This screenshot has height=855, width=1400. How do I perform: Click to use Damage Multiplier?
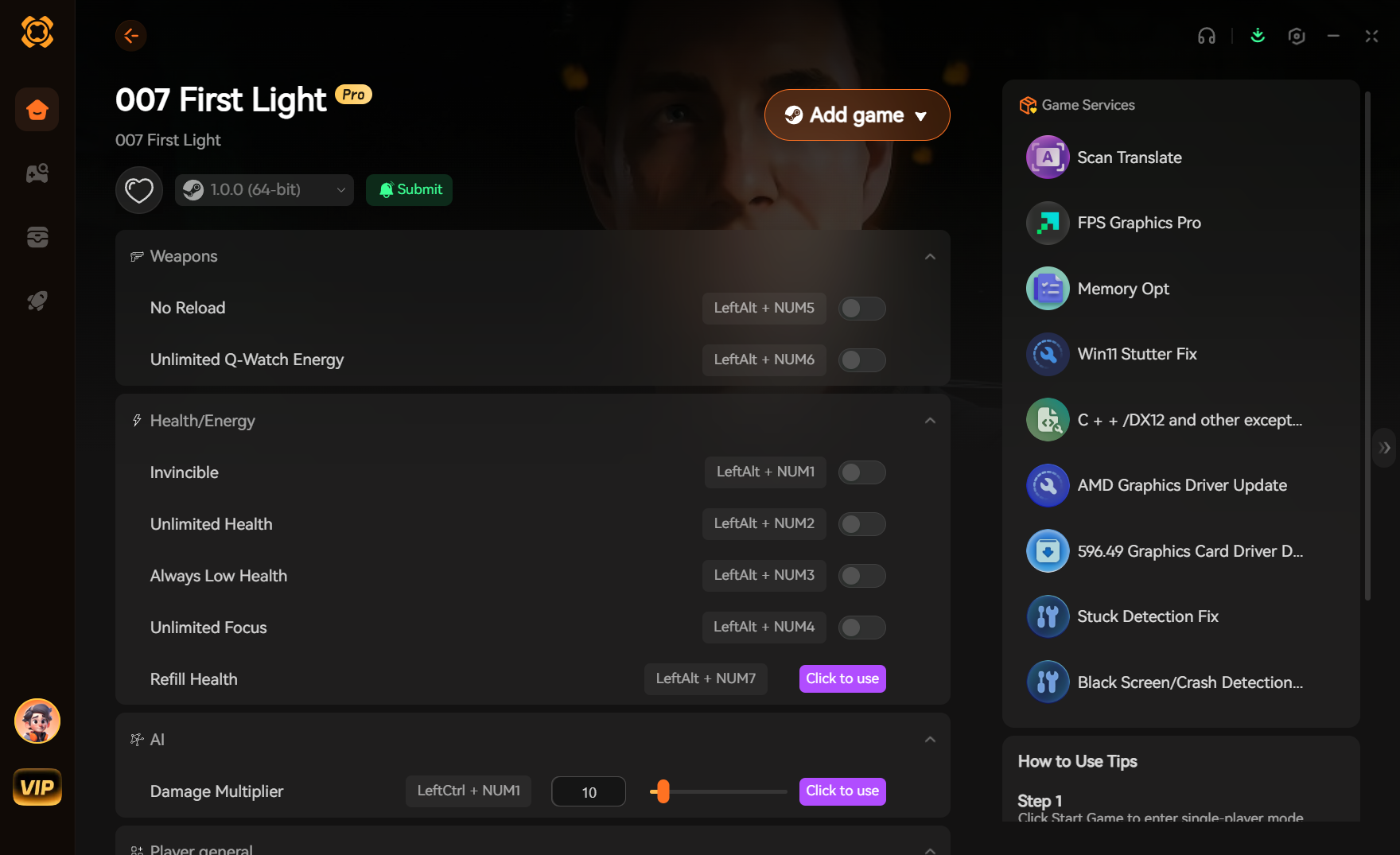842,791
